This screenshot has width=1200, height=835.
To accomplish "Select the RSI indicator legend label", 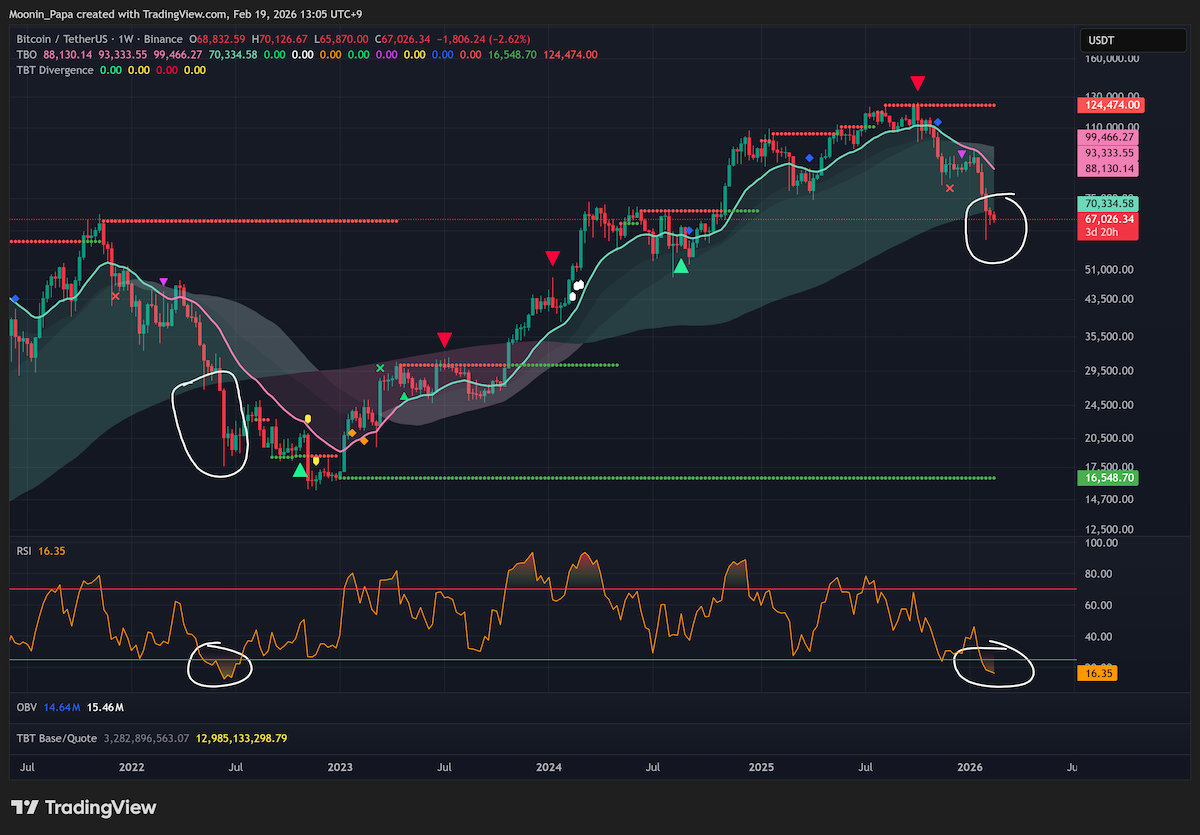I will click(x=25, y=550).
